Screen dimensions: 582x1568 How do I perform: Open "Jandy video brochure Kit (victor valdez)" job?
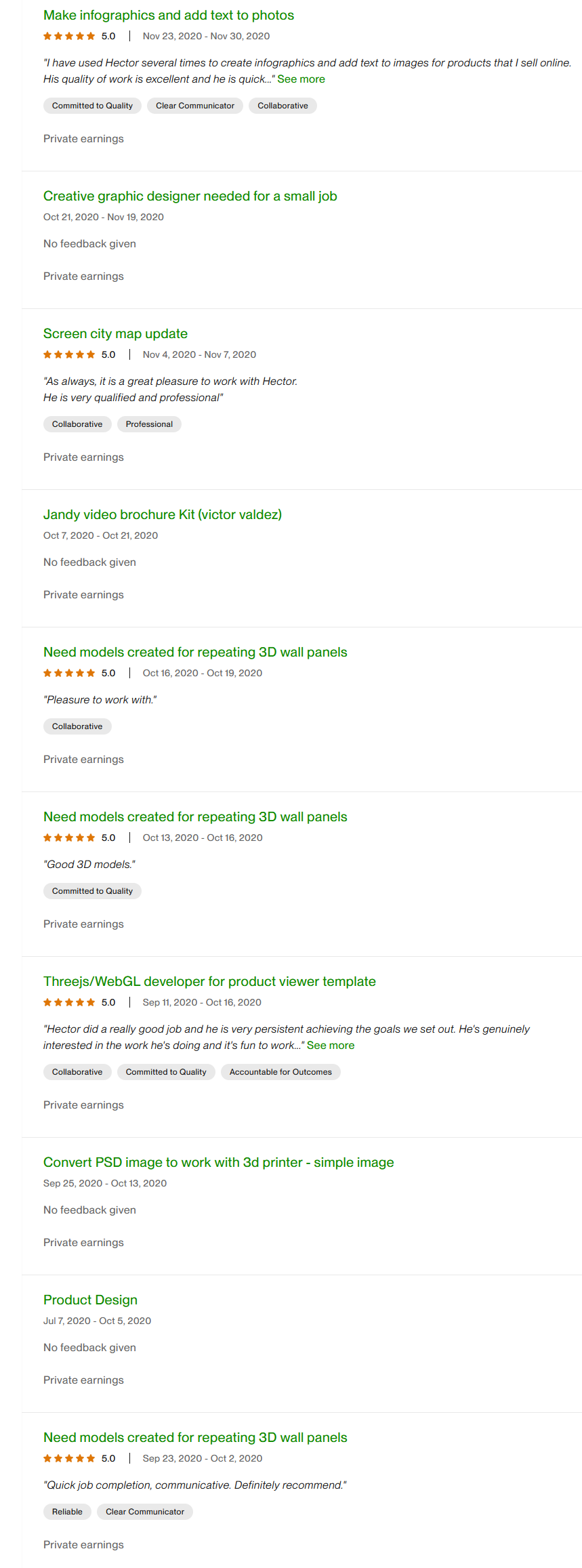(162, 514)
